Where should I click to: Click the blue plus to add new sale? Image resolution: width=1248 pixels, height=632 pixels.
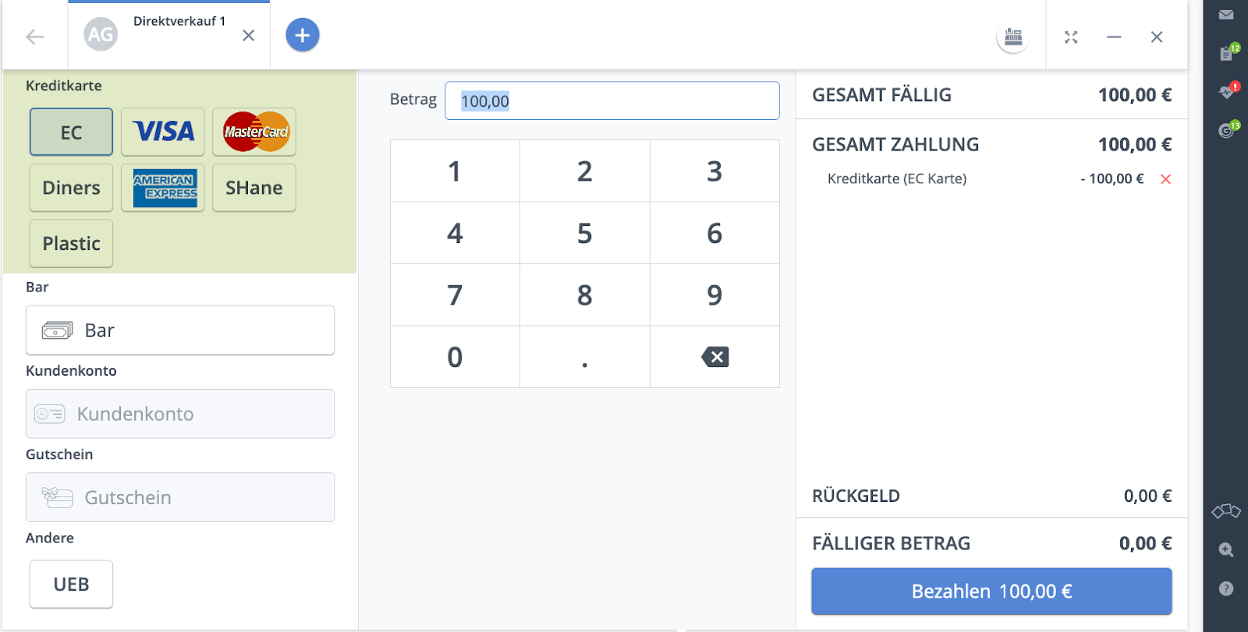[302, 36]
